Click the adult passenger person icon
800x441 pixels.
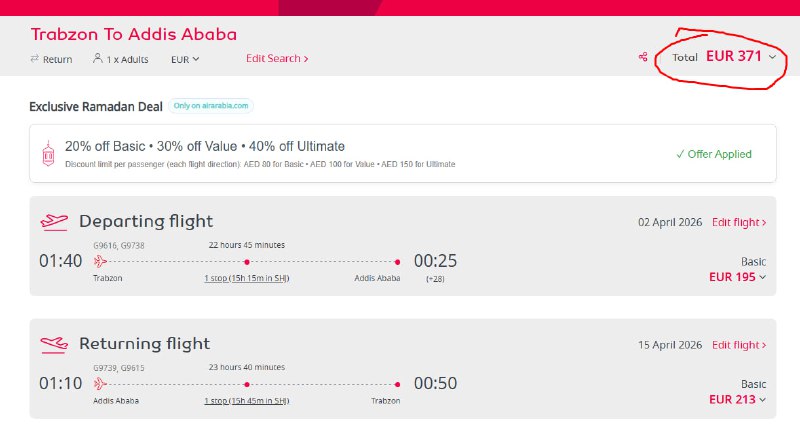(98, 59)
